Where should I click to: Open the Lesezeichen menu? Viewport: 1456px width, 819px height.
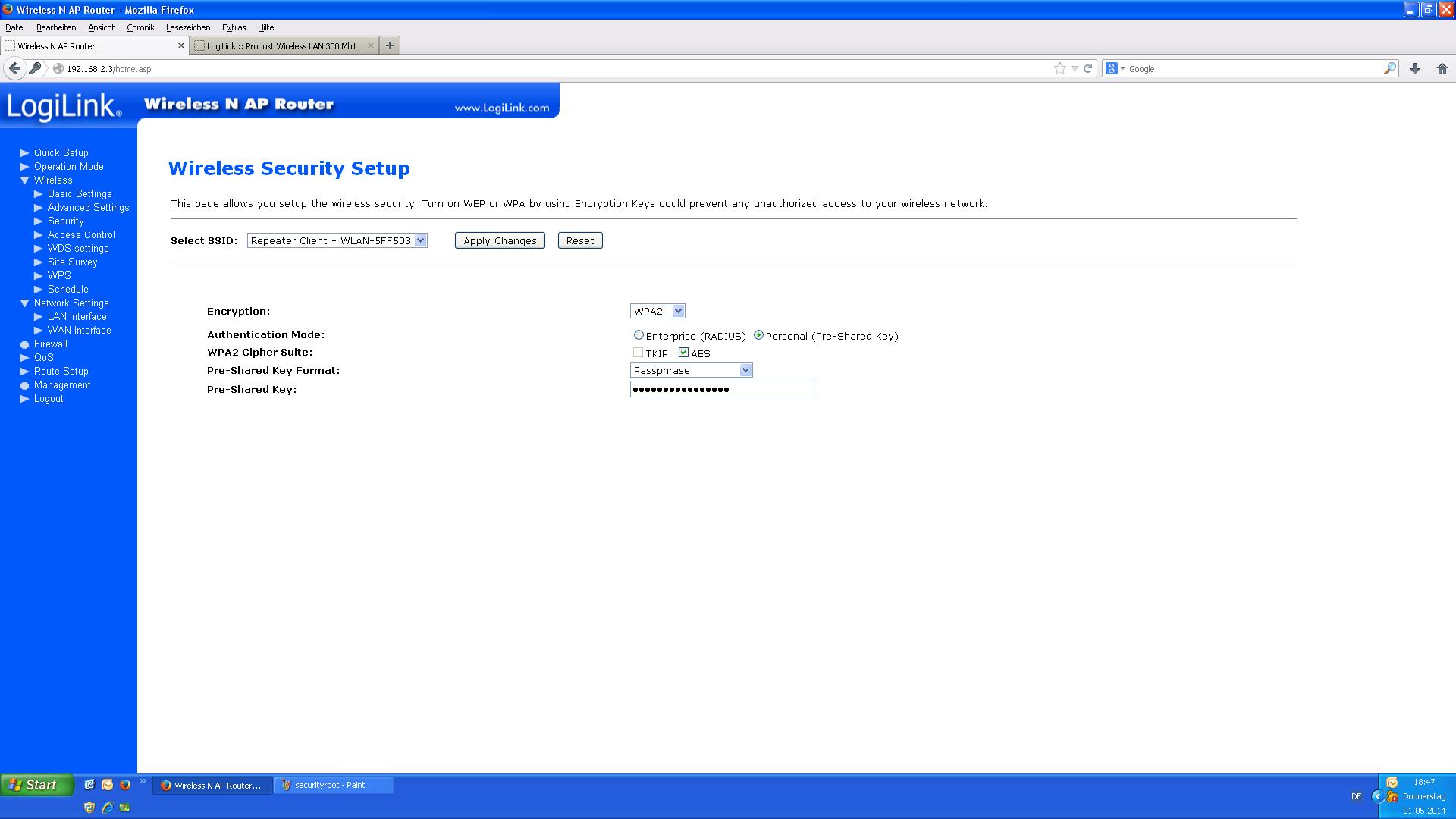[x=188, y=27]
